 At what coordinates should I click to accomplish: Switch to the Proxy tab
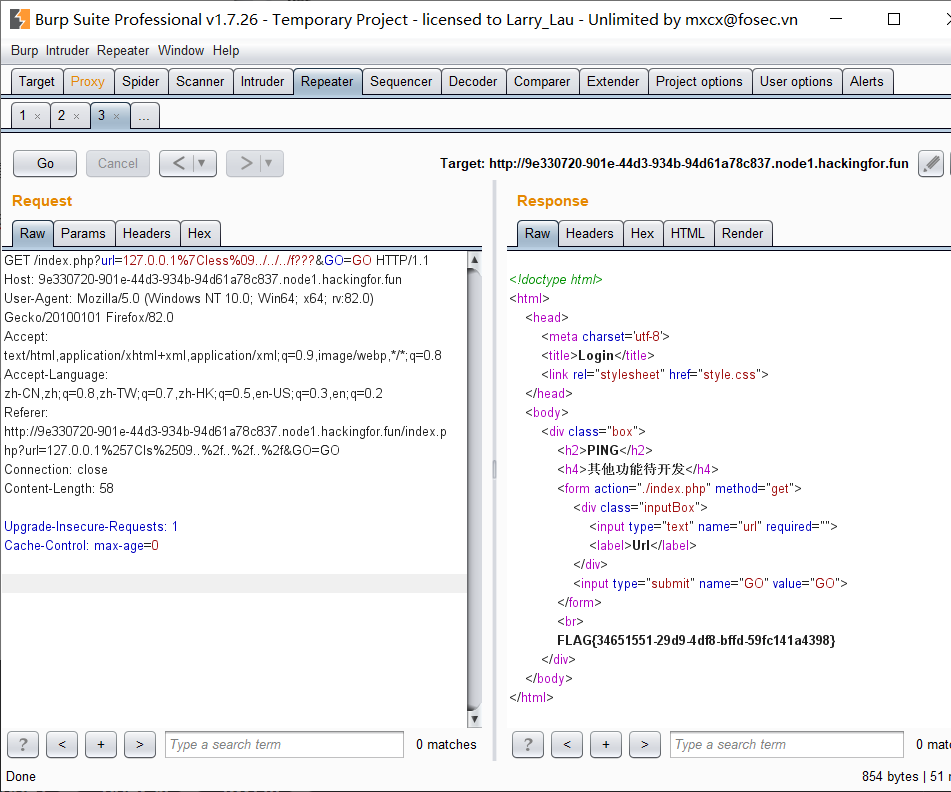point(88,81)
